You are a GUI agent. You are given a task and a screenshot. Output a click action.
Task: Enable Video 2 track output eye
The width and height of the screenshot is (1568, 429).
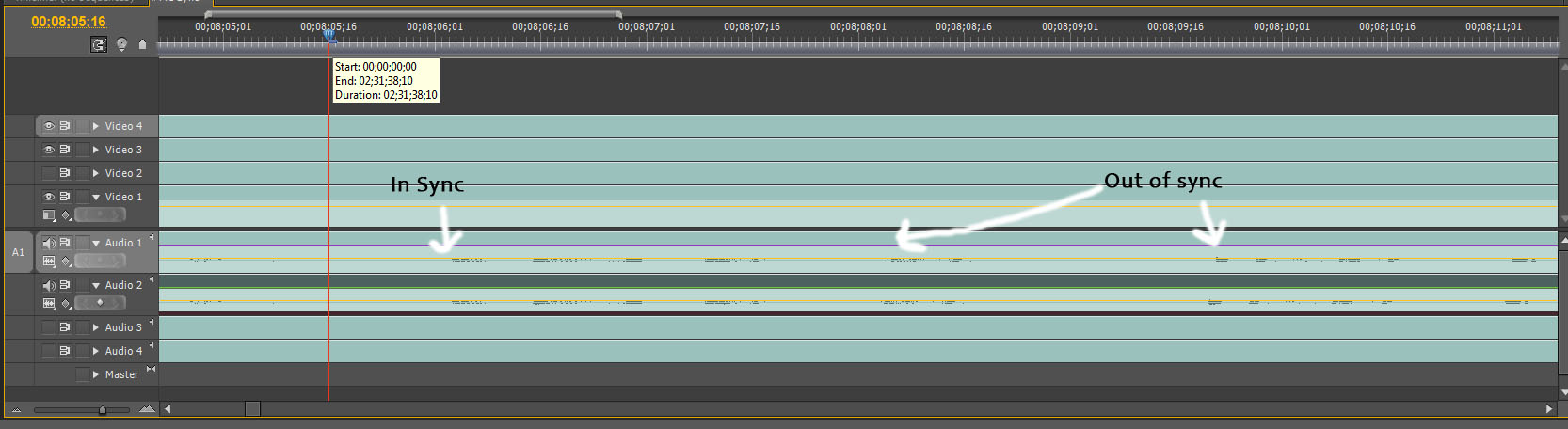[49, 173]
